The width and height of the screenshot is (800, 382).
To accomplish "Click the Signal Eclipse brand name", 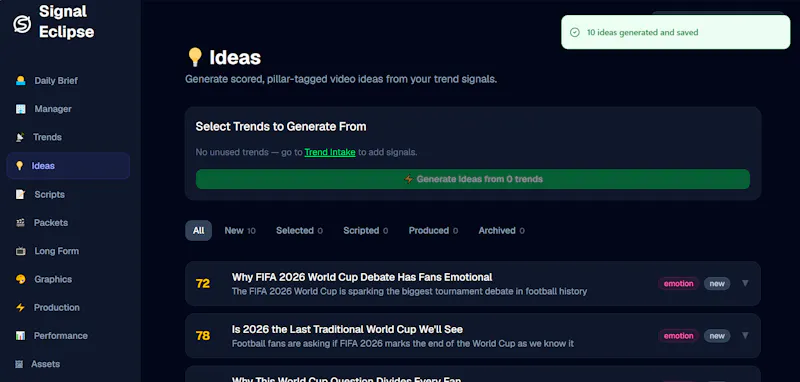I will (66, 21).
